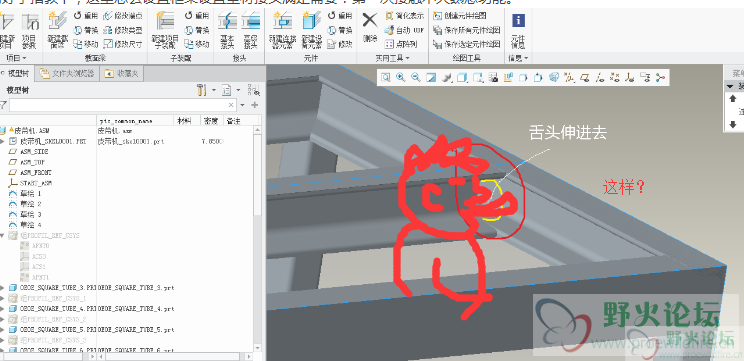Viewport: 744px width, 361px height.
Task: Open model tree settings hammer icon
Action: coord(201,90)
